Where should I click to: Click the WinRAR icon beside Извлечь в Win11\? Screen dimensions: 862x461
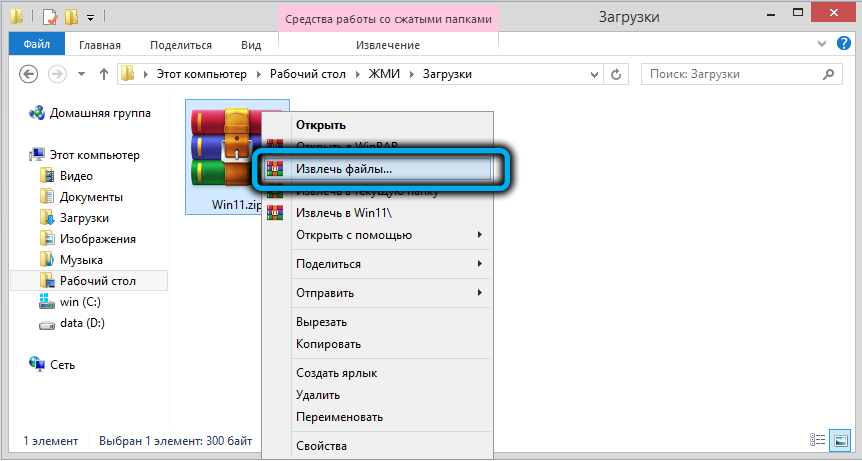276,212
